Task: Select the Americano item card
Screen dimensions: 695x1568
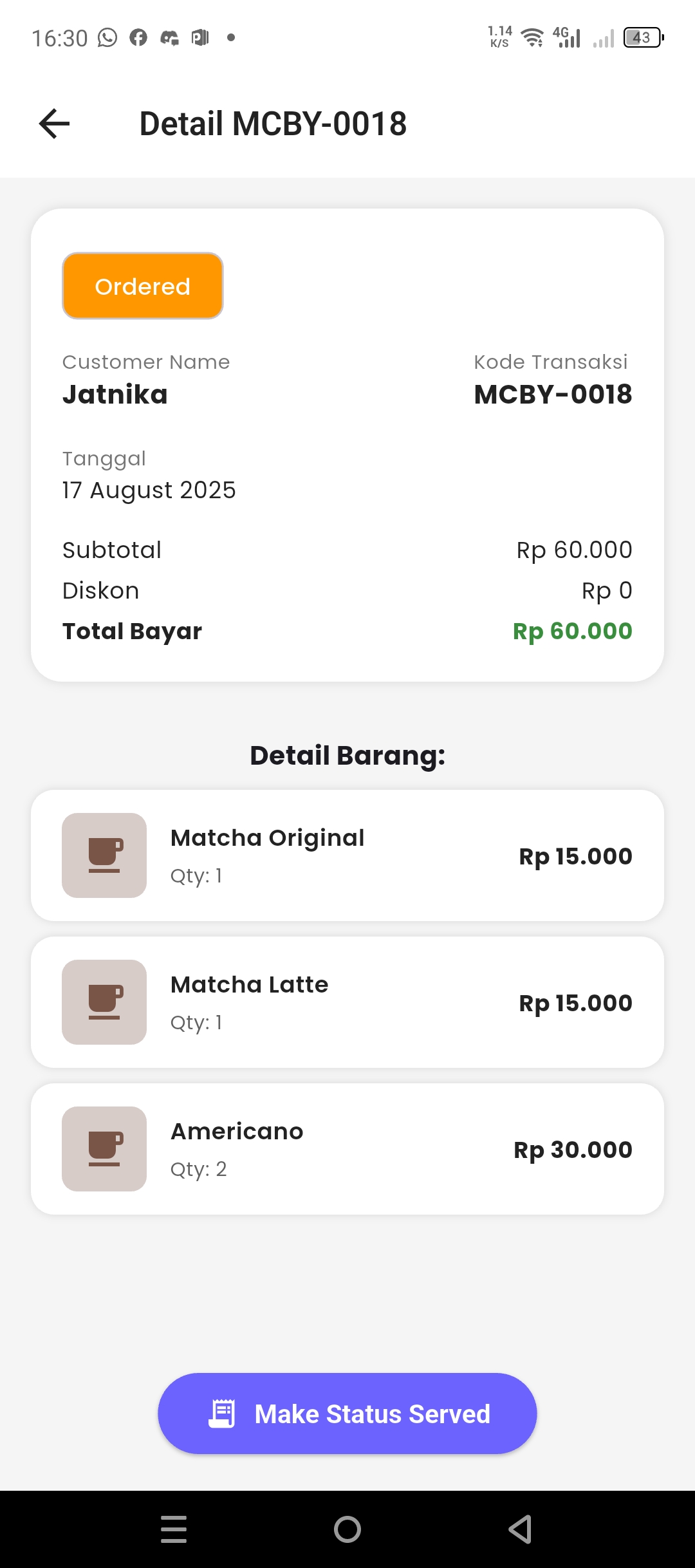Action: click(347, 1149)
